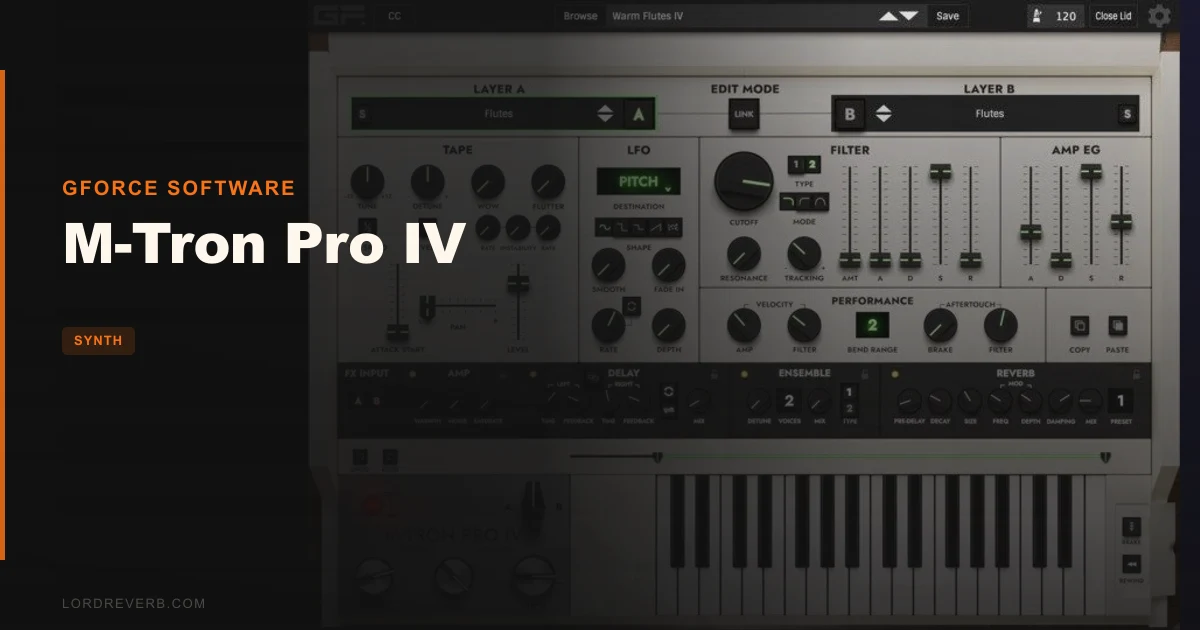Open the settings gear icon

tap(1160, 16)
